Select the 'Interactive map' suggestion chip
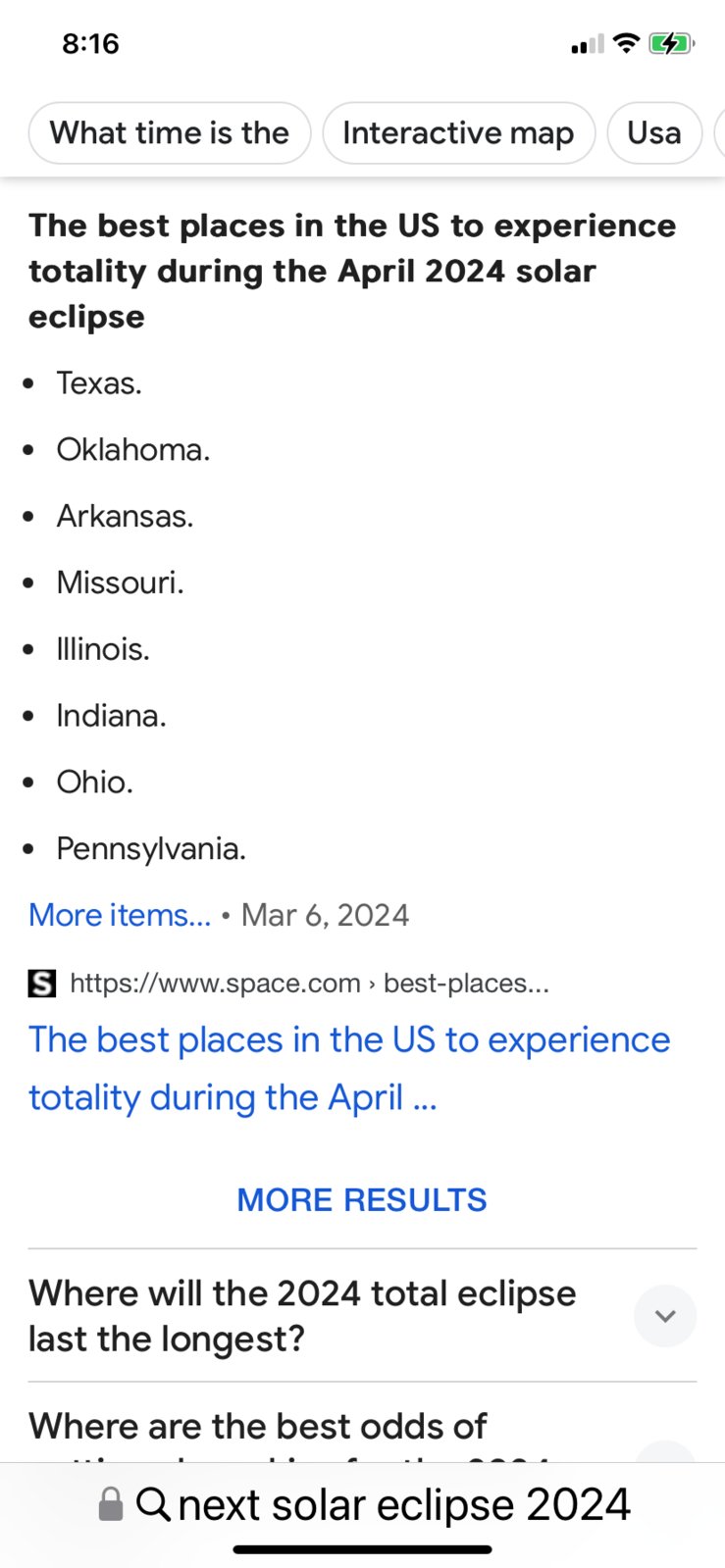This screenshot has width=725, height=1568. [x=458, y=132]
